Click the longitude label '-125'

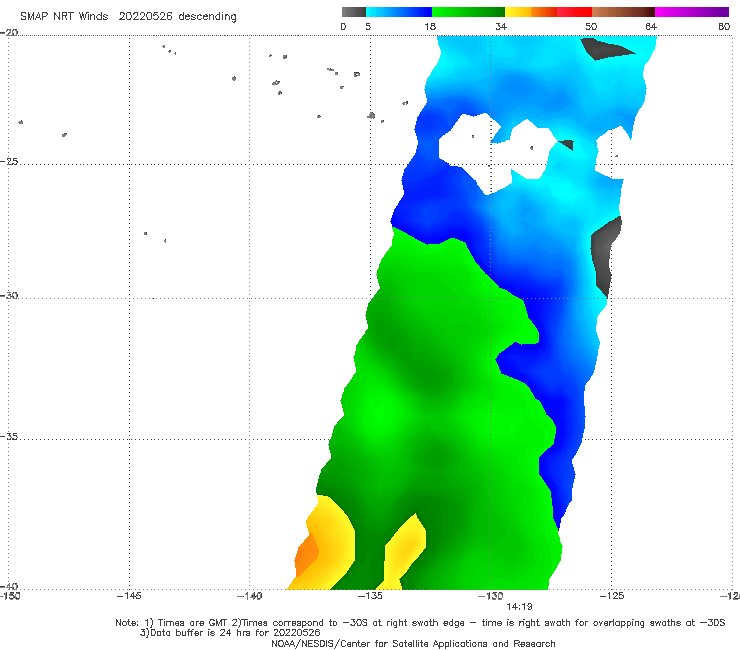point(611,596)
